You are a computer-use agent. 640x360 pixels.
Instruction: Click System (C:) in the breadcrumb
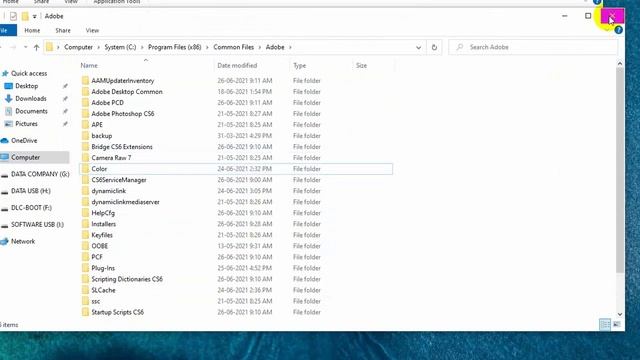(x=120, y=47)
